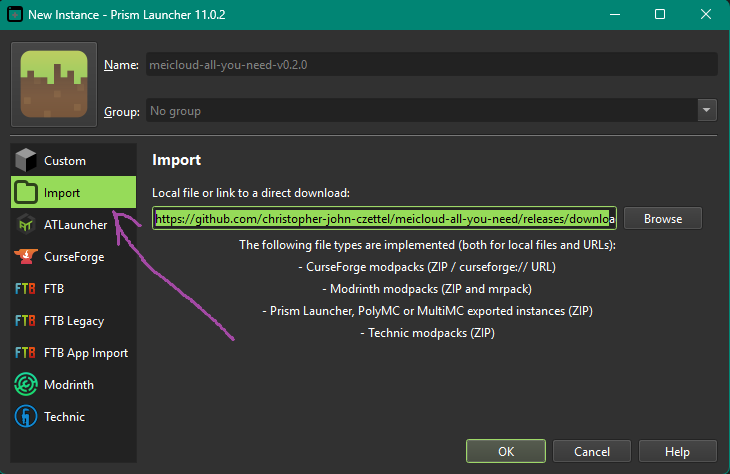Select the Import folder icon
The image size is (730, 474).
point(26,192)
